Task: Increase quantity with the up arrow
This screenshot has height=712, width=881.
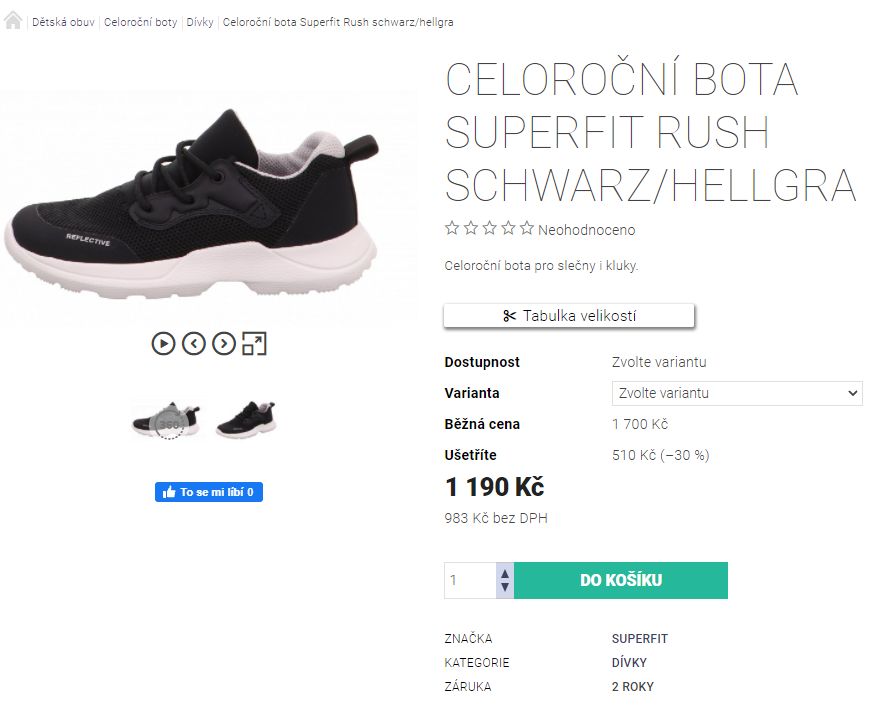Action: [505, 573]
